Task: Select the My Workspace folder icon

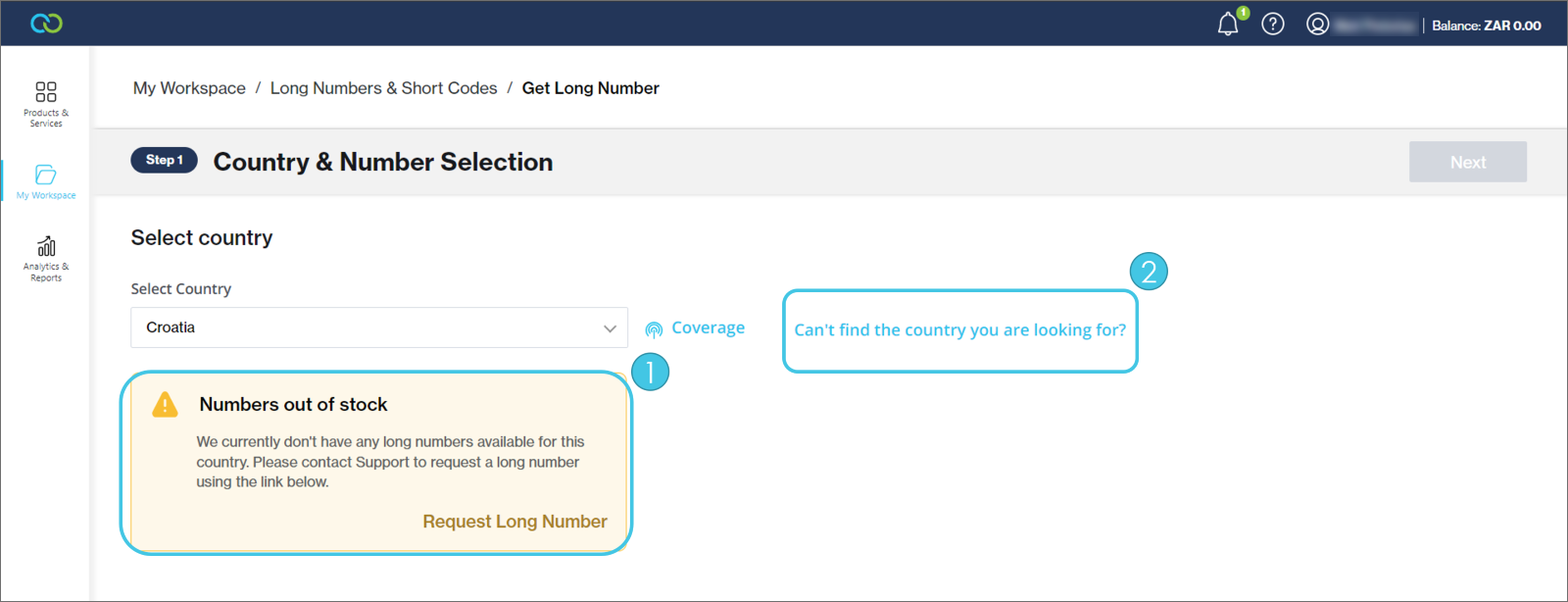Action: 46,176
